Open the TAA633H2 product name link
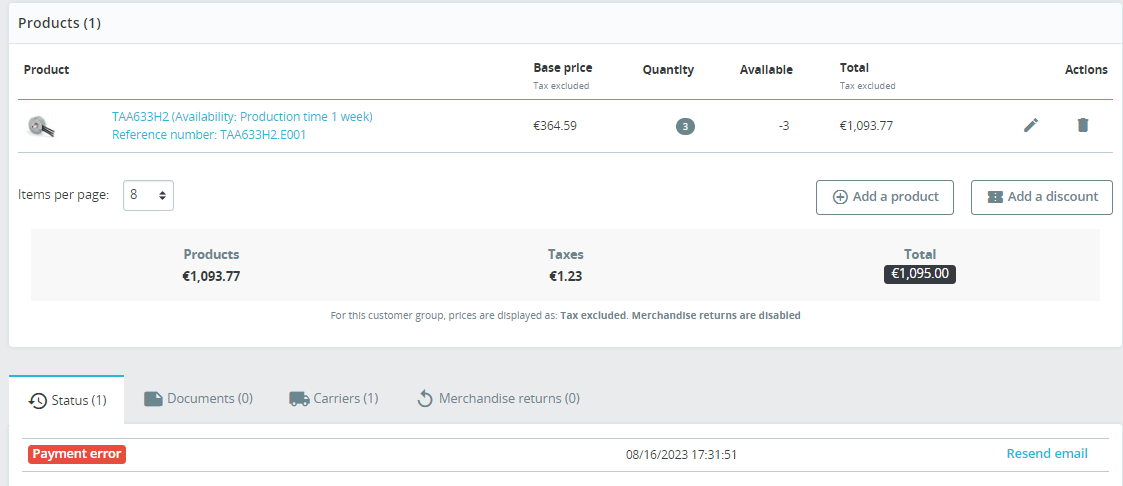Screen dimensions: 1123x486 click(x=242, y=116)
